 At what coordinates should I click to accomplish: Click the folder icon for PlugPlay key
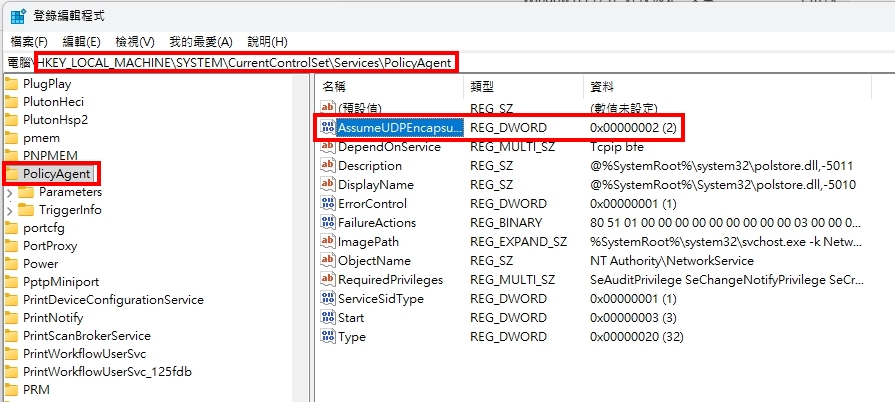point(12,84)
